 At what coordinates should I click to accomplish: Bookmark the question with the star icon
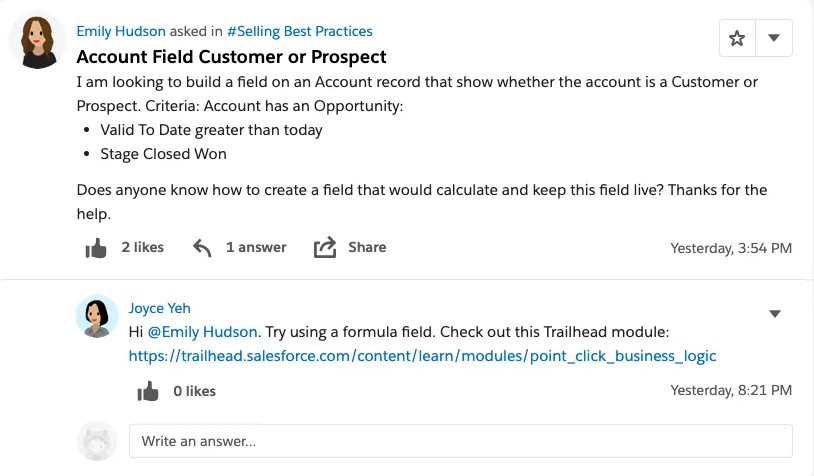pyautogui.click(x=737, y=38)
